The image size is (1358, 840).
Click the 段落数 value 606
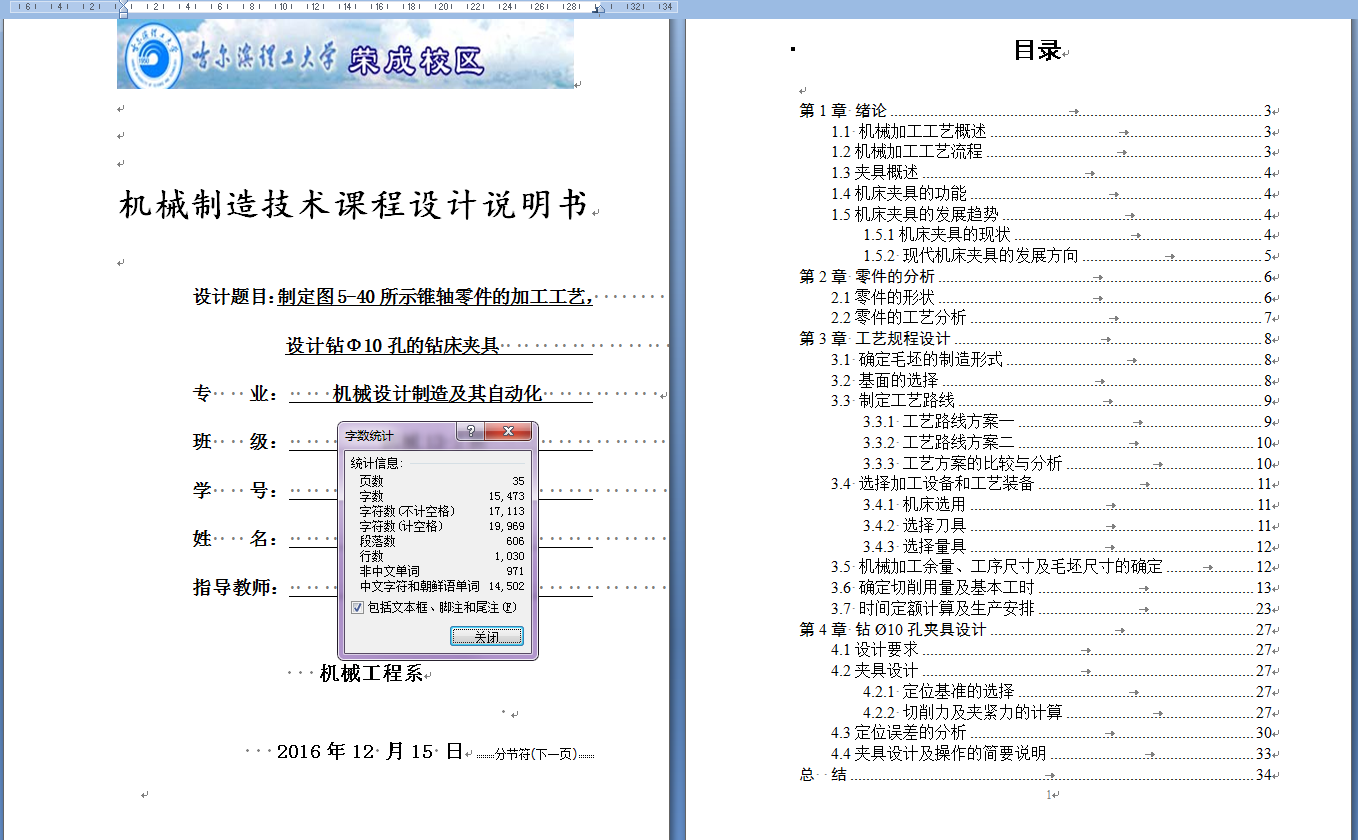[x=515, y=541]
